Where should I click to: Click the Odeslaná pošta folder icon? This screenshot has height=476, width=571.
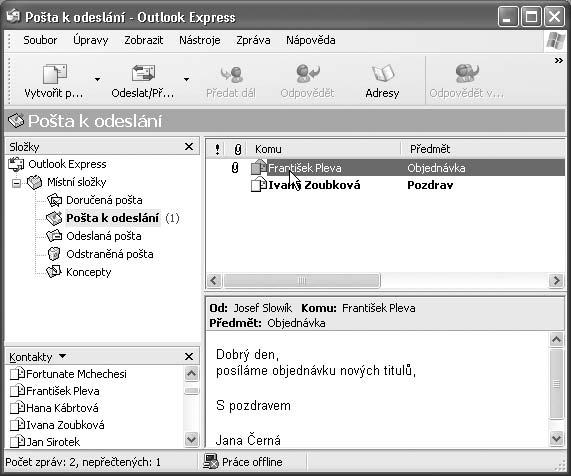[54, 236]
